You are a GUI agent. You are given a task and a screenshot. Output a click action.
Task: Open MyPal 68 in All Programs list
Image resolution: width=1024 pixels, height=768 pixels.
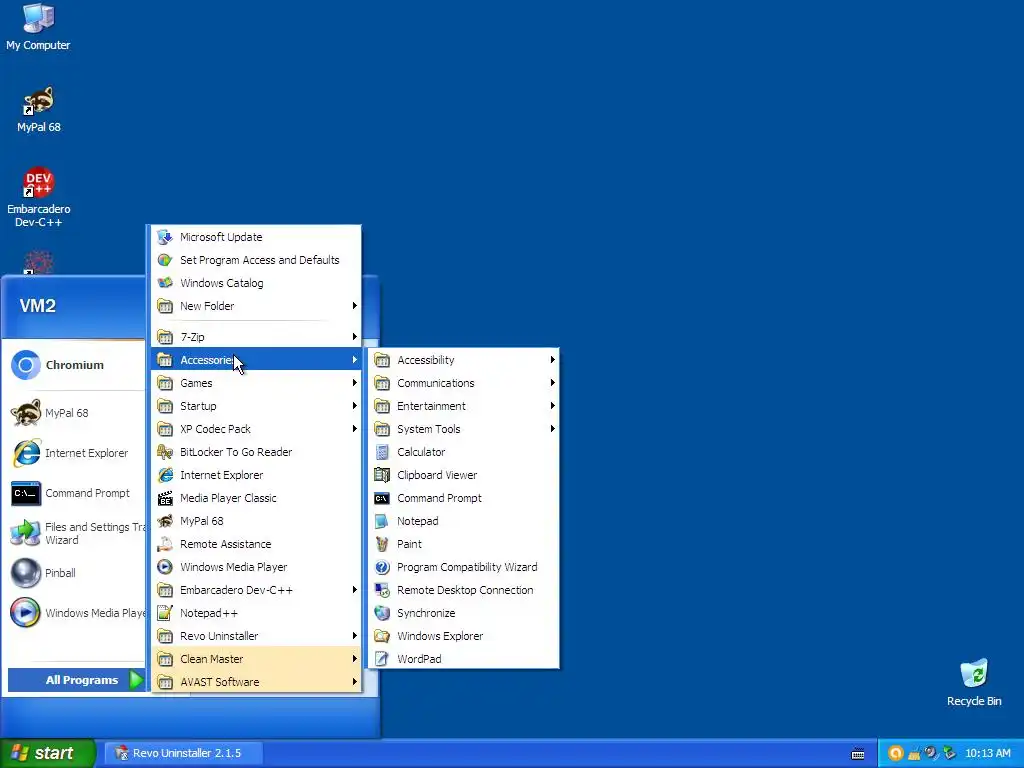pyautogui.click(x=257, y=521)
